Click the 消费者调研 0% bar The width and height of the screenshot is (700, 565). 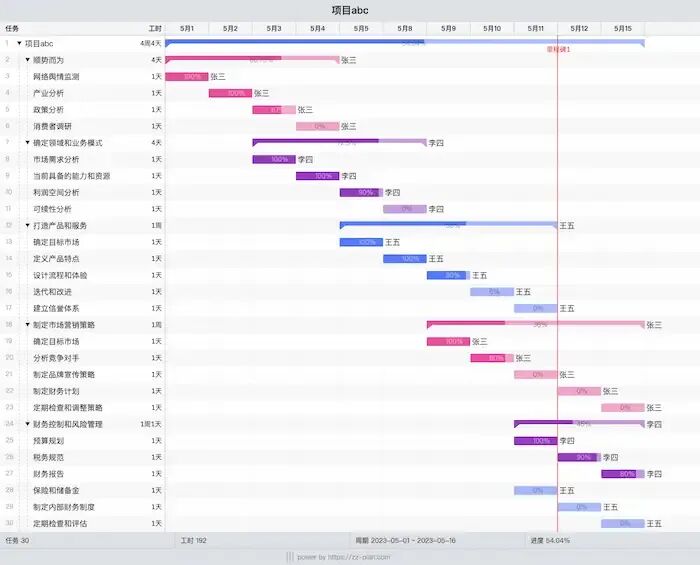(x=317, y=126)
